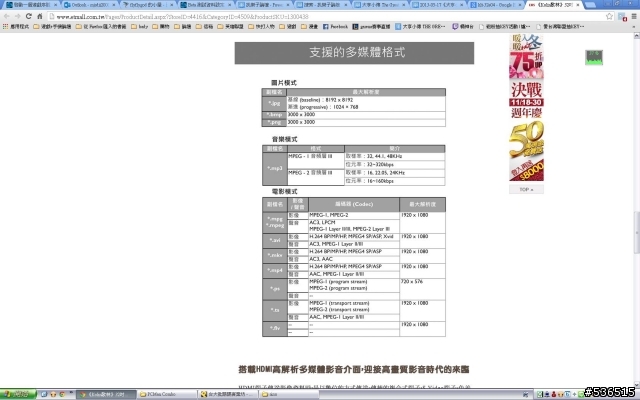Open the Chrome window in the taskbar
This screenshot has width=640, height=400.
point(106,394)
